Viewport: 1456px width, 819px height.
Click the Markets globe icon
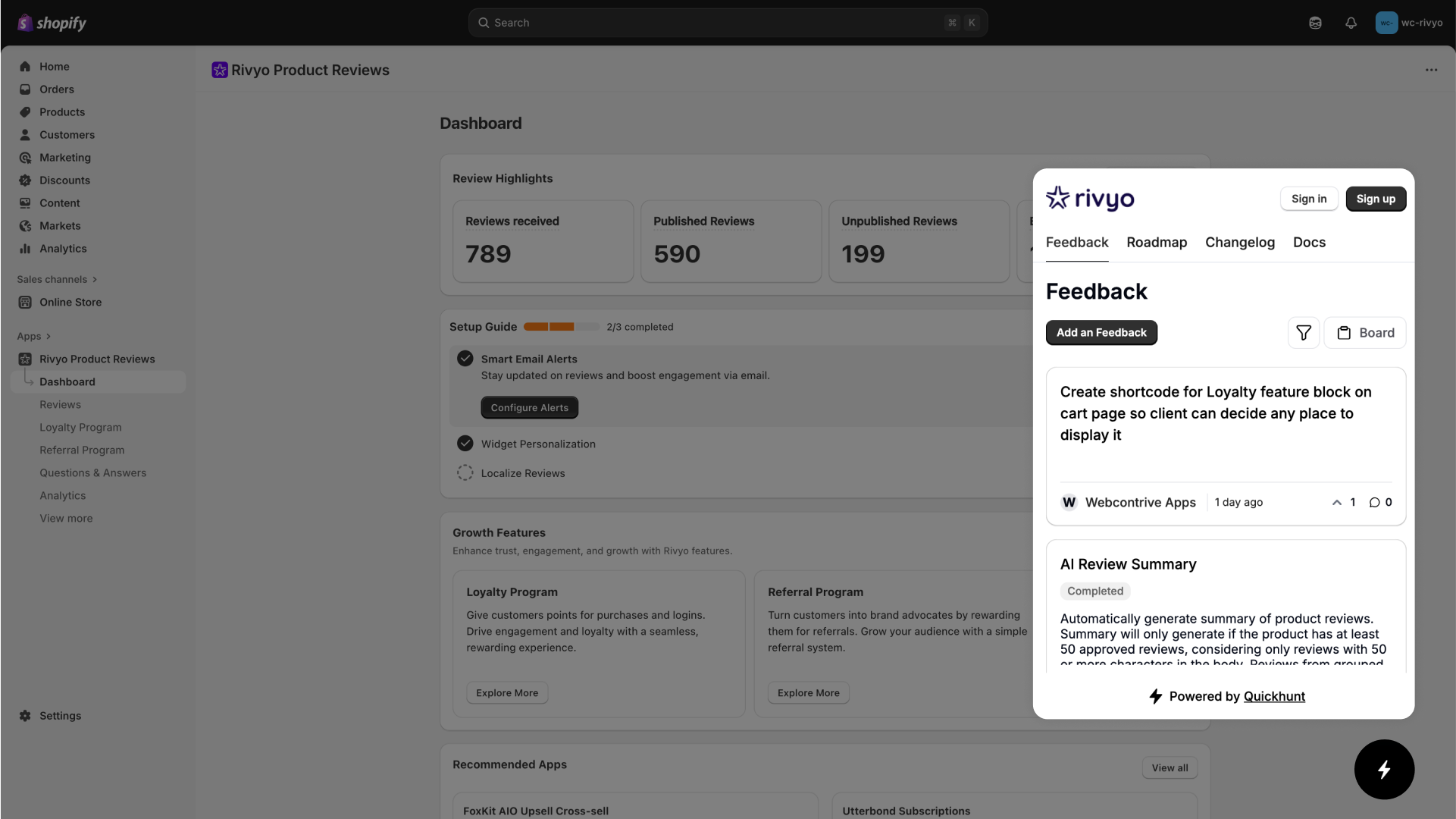pyautogui.click(x=25, y=226)
